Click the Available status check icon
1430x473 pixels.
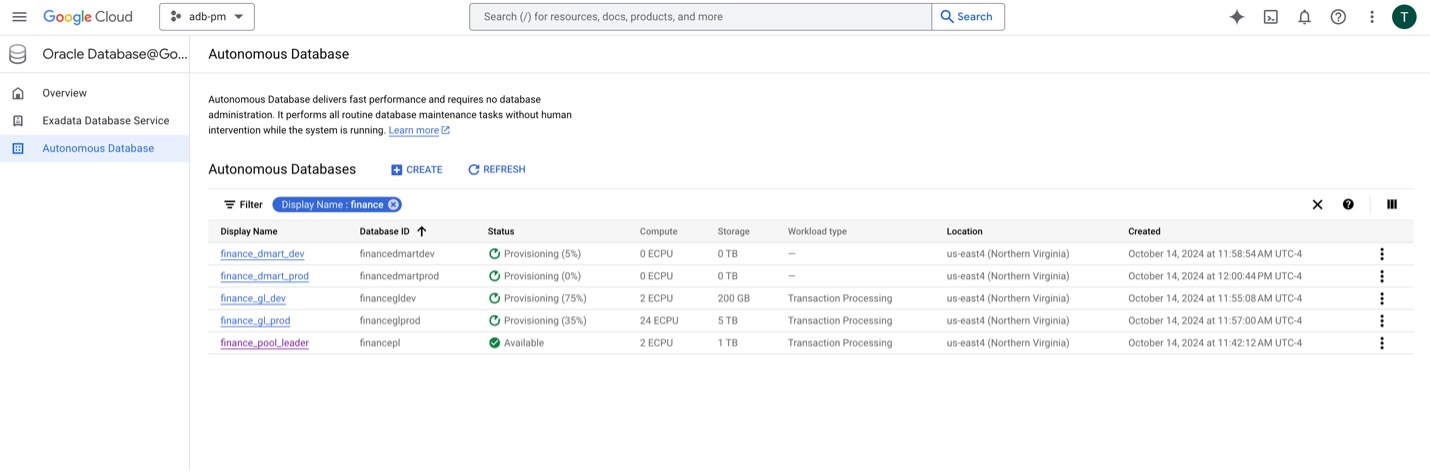click(494, 343)
